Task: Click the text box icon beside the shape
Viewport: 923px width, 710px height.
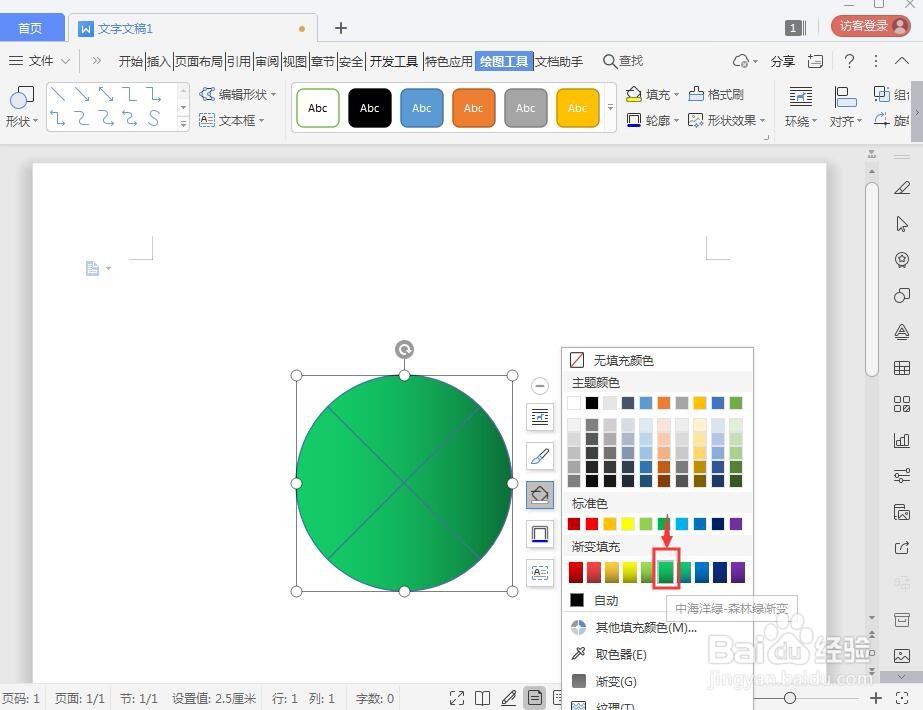Action: pos(540,572)
